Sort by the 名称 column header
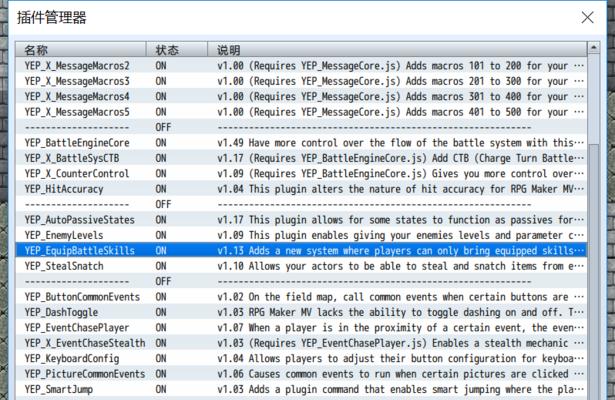The height and width of the screenshot is (400, 615). pyautogui.click(x=81, y=50)
